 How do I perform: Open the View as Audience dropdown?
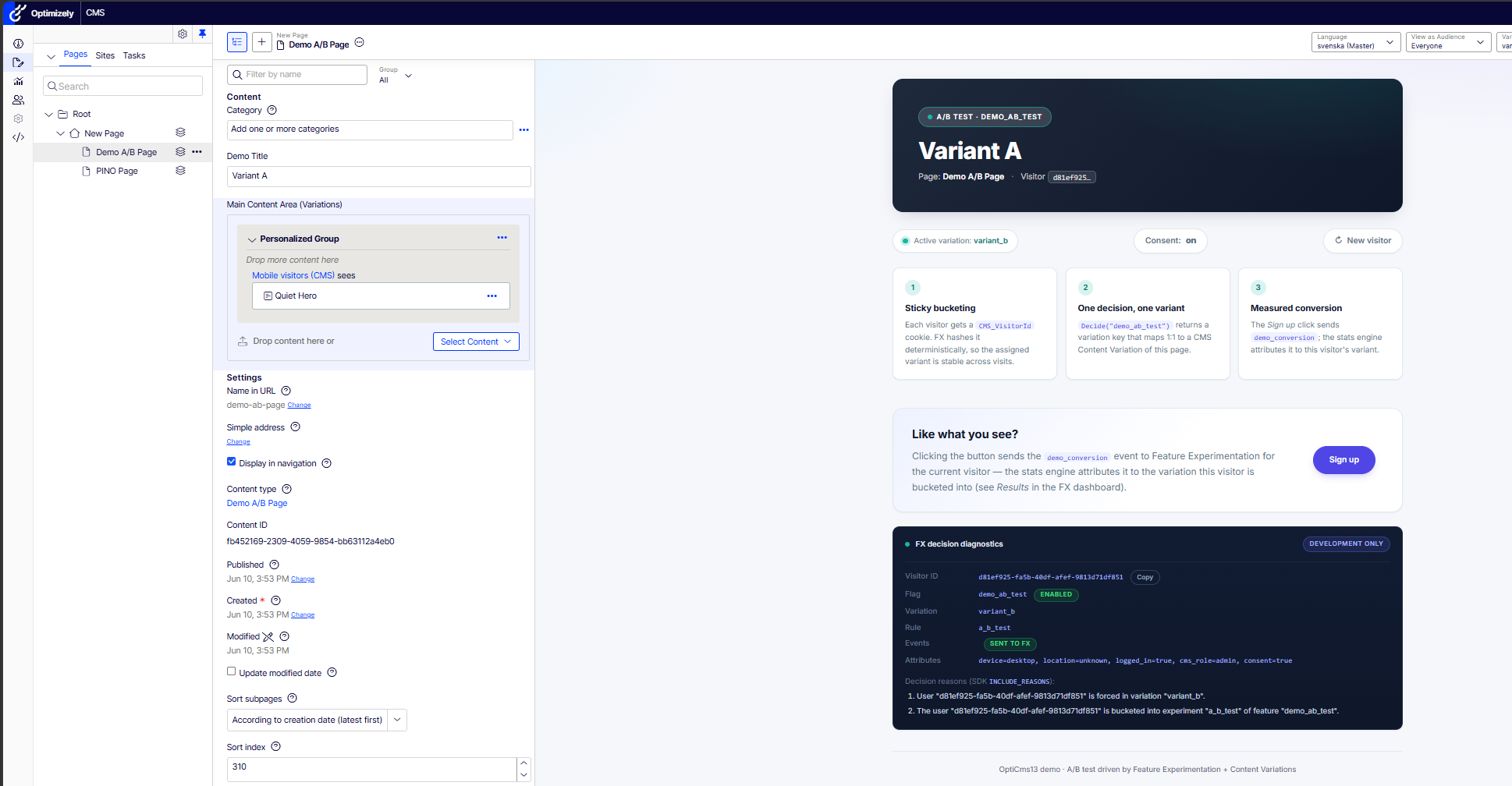coord(1449,42)
